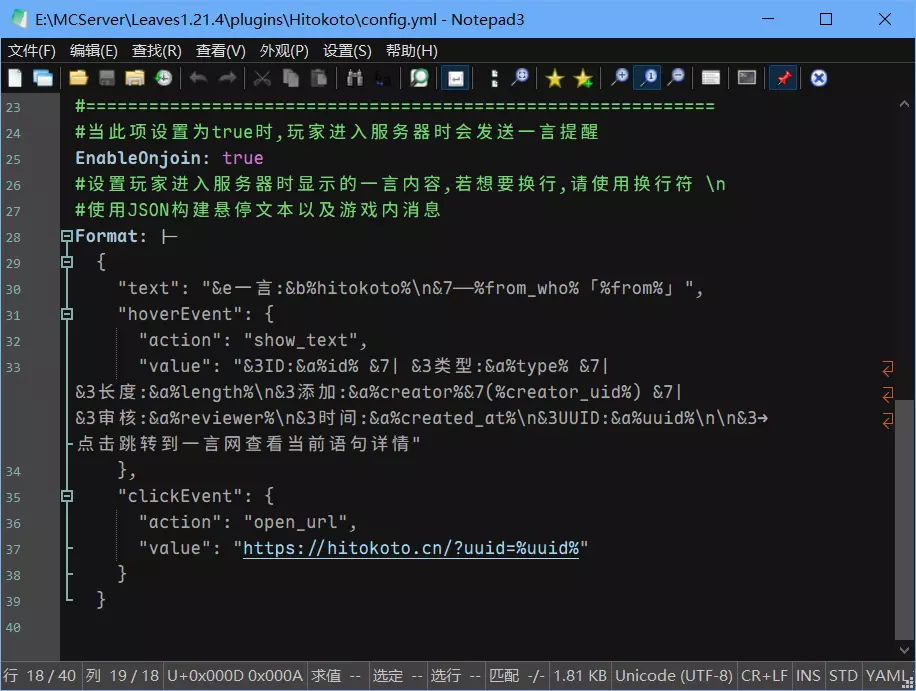Toggle always on top pin icon

click(x=783, y=78)
